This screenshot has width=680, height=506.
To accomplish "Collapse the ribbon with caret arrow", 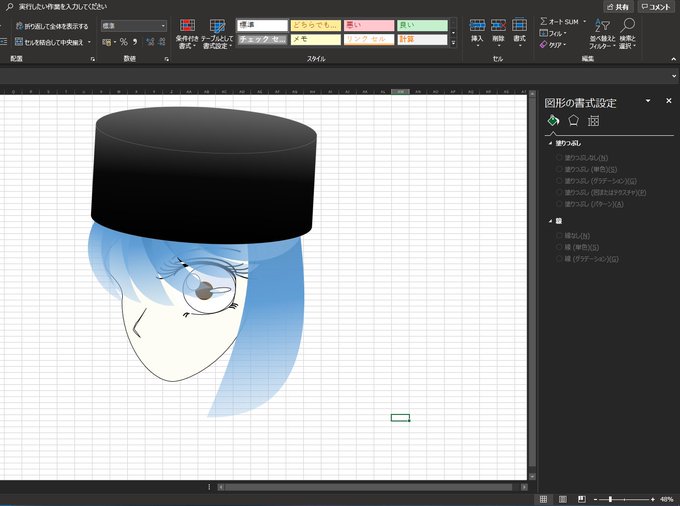I will (x=673, y=59).
